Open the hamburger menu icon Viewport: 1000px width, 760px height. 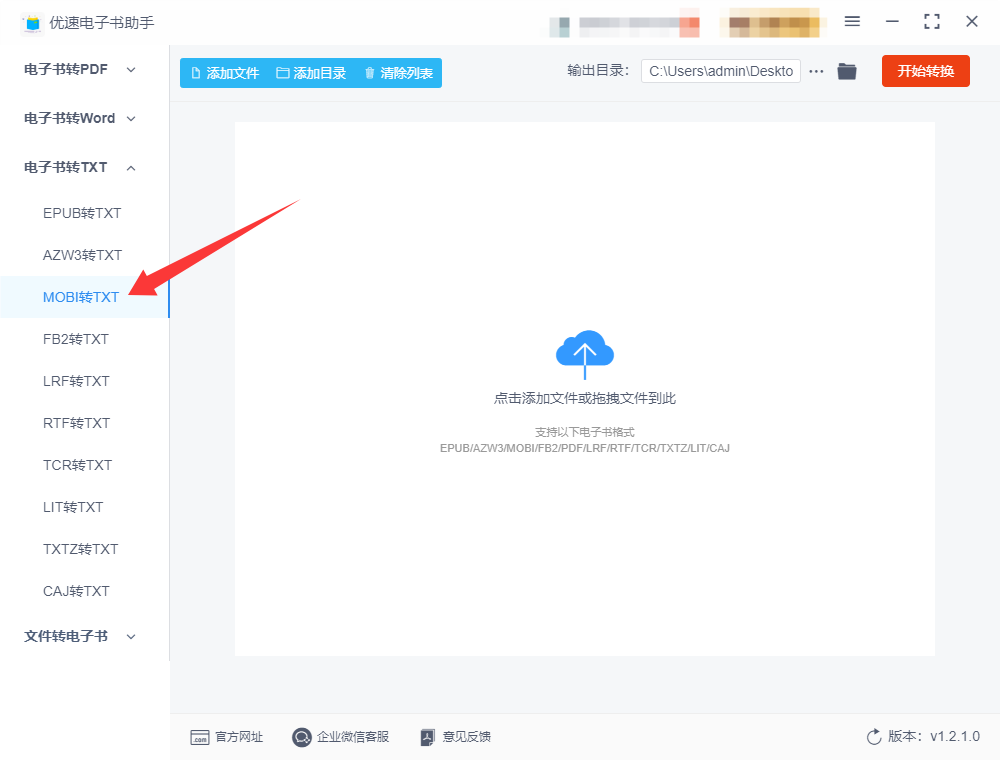[852, 22]
